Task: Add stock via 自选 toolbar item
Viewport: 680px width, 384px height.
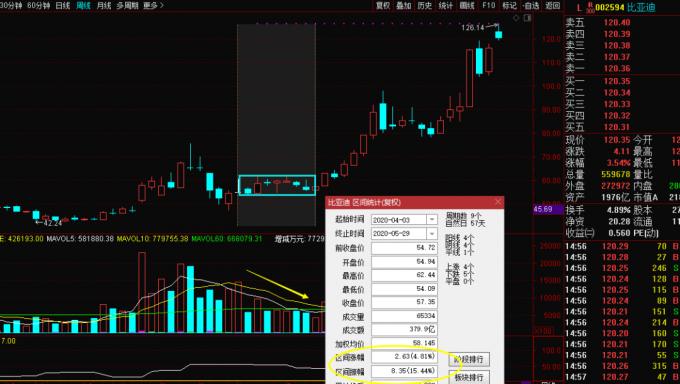Action: click(531, 6)
